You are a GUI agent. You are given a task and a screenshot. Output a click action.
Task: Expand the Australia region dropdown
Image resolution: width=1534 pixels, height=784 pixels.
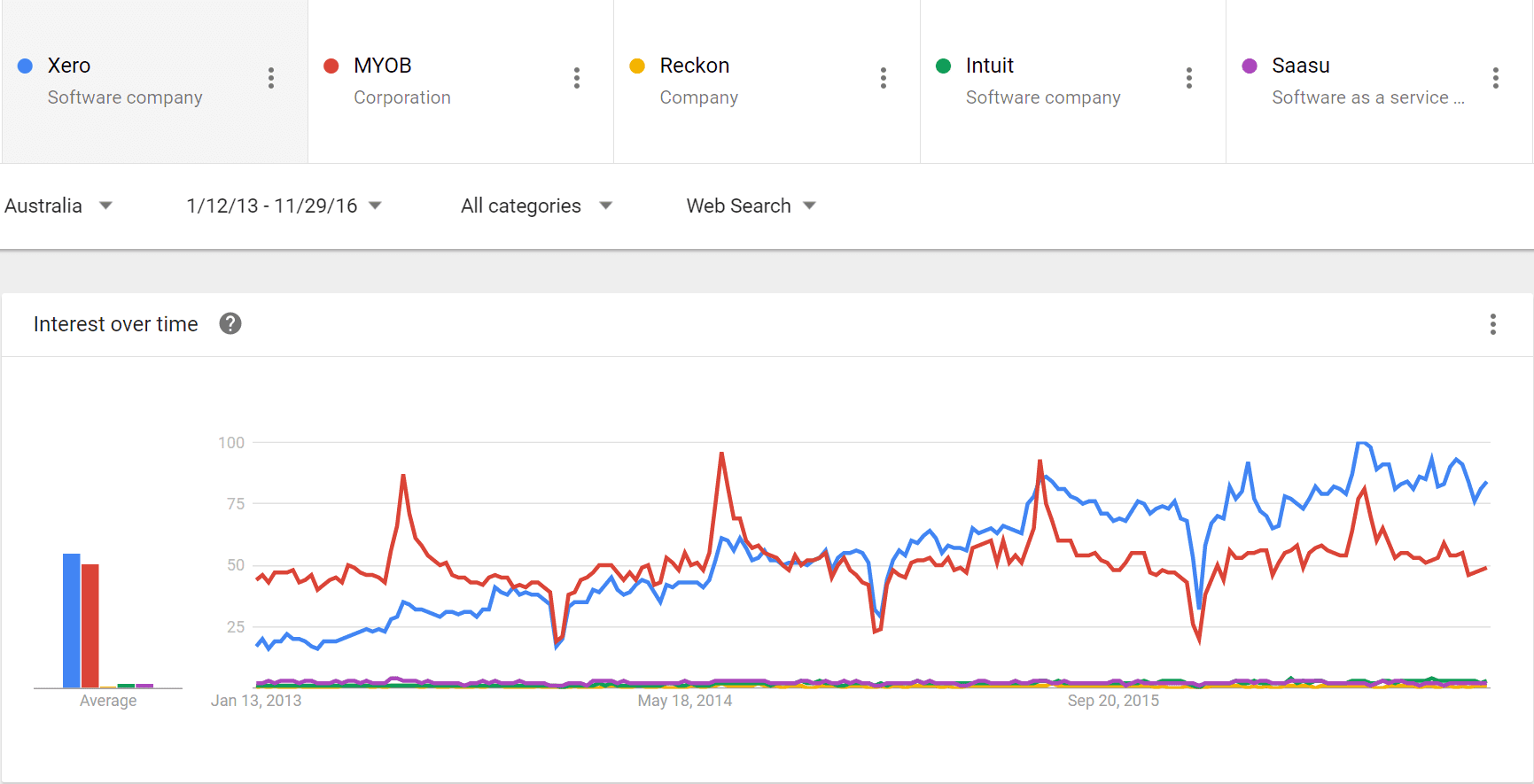point(58,206)
